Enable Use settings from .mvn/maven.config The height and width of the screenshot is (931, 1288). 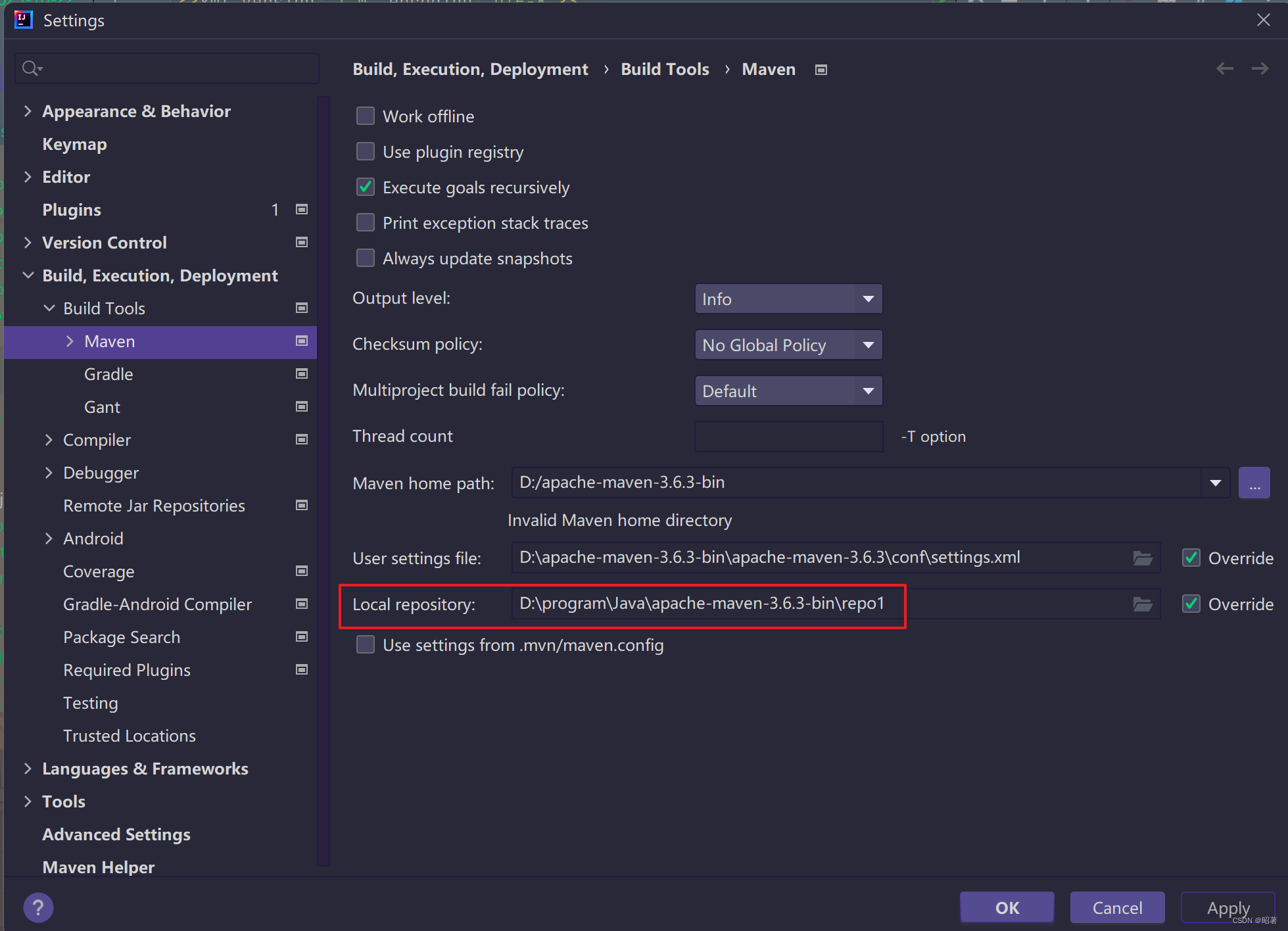[x=366, y=645]
